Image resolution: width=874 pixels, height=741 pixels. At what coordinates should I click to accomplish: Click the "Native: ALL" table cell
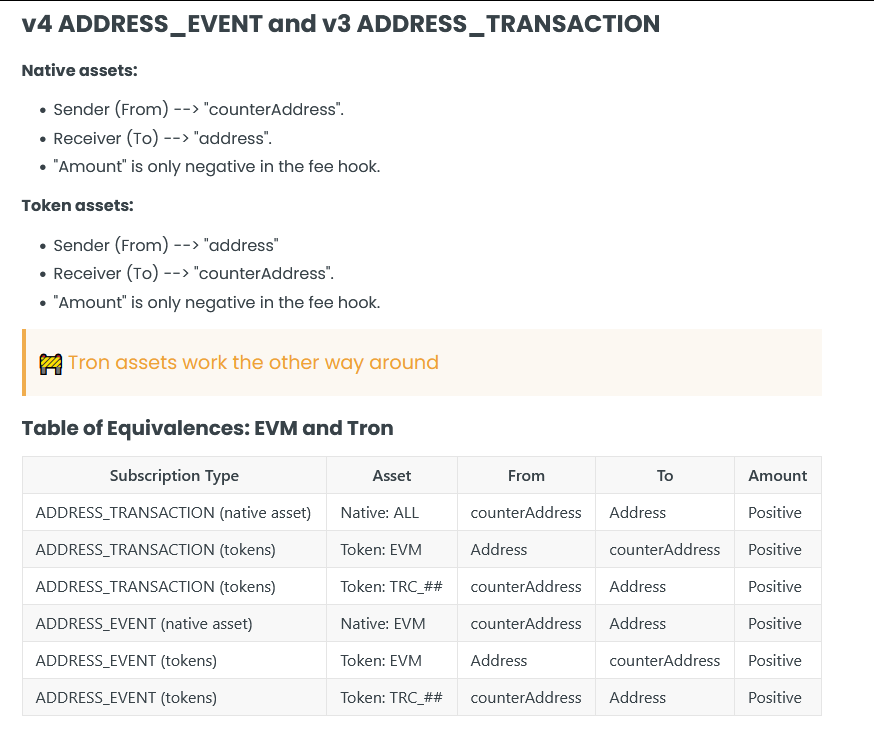point(380,513)
